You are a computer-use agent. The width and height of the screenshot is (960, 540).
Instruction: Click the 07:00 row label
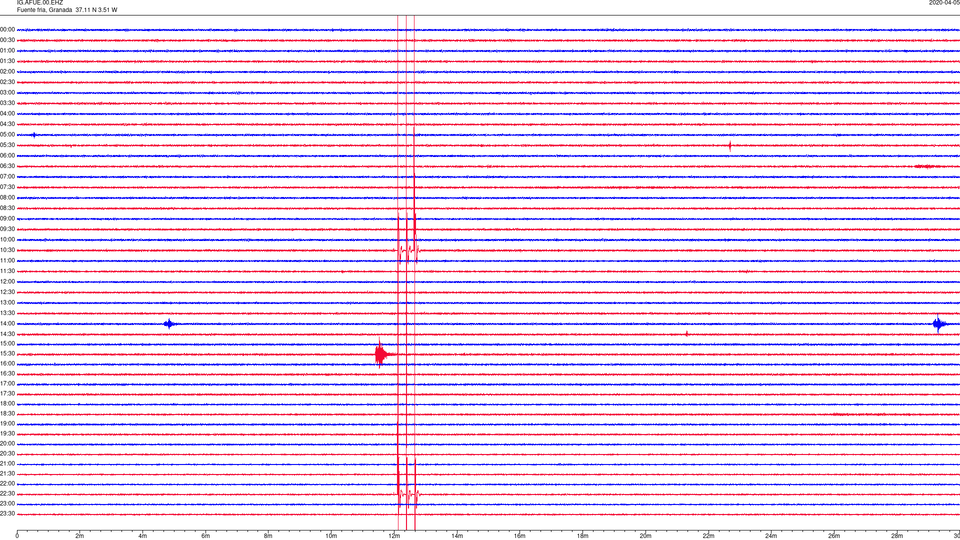pyautogui.click(x=7, y=176)
